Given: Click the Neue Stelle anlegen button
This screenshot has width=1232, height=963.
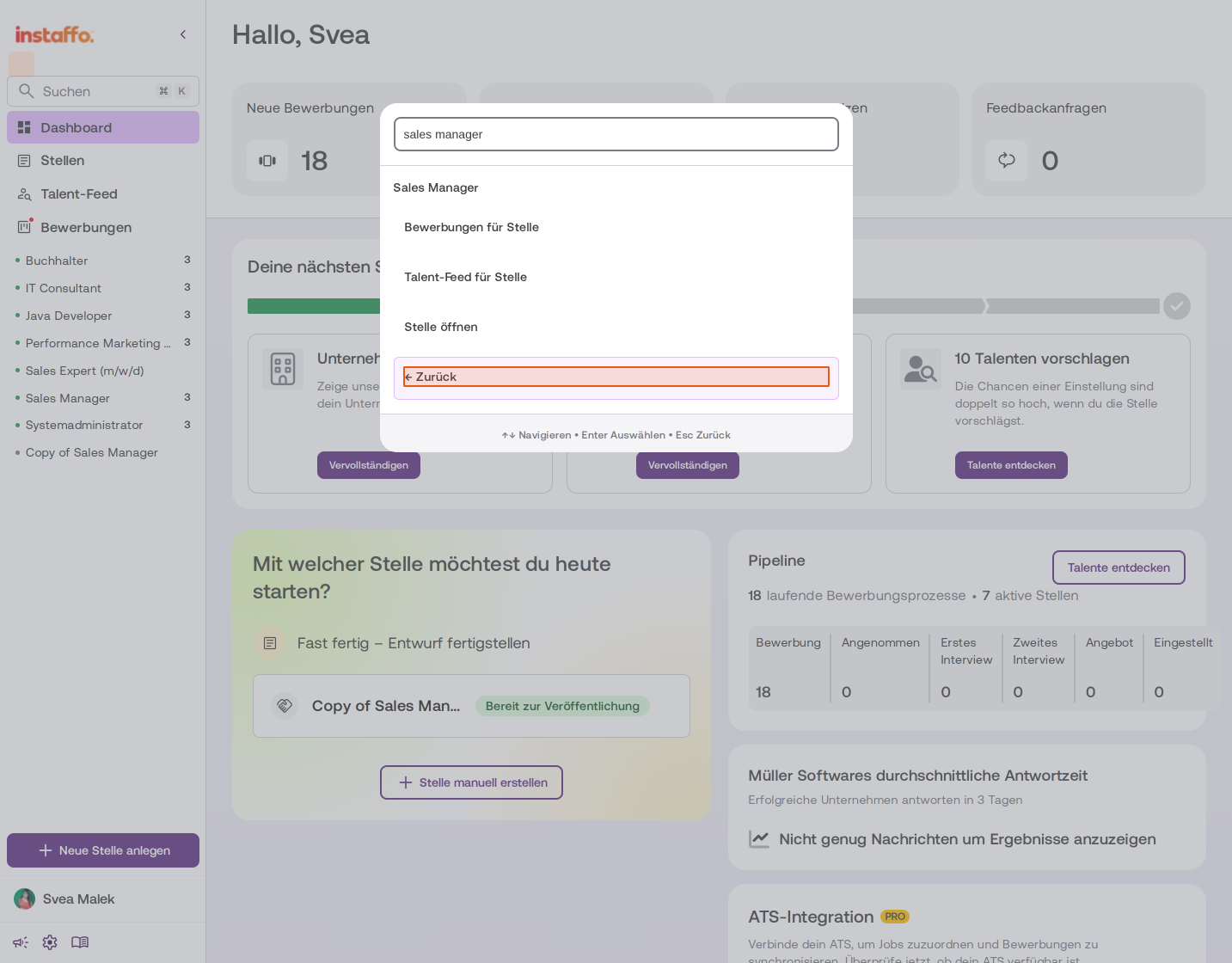Looking at the screenshot, I should pyautogui.click(x=103, y=850).
